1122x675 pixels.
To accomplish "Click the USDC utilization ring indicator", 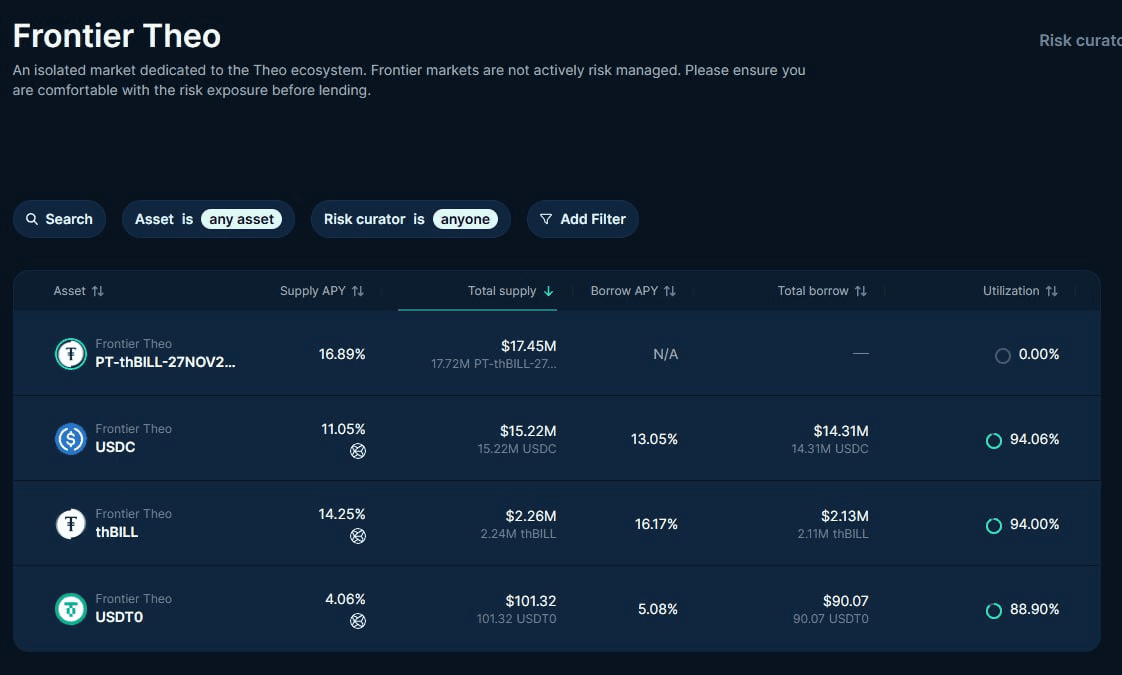I will click(994, 440).
